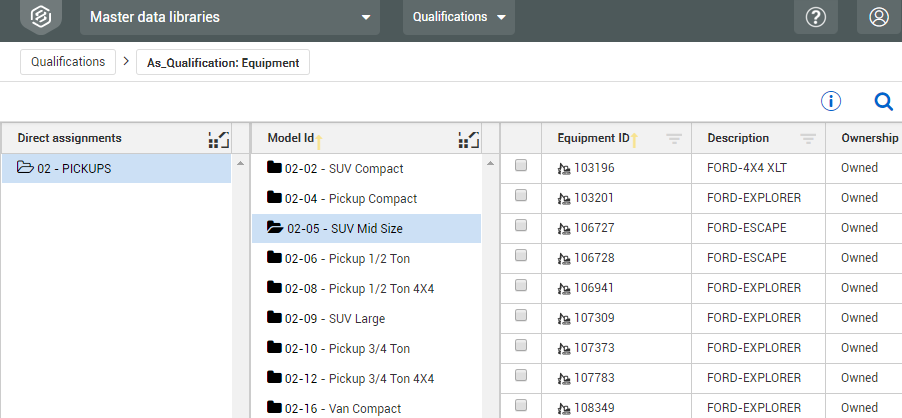
Task: Select the 02 - PICKUPS folder
Action: tap(74, 168)
